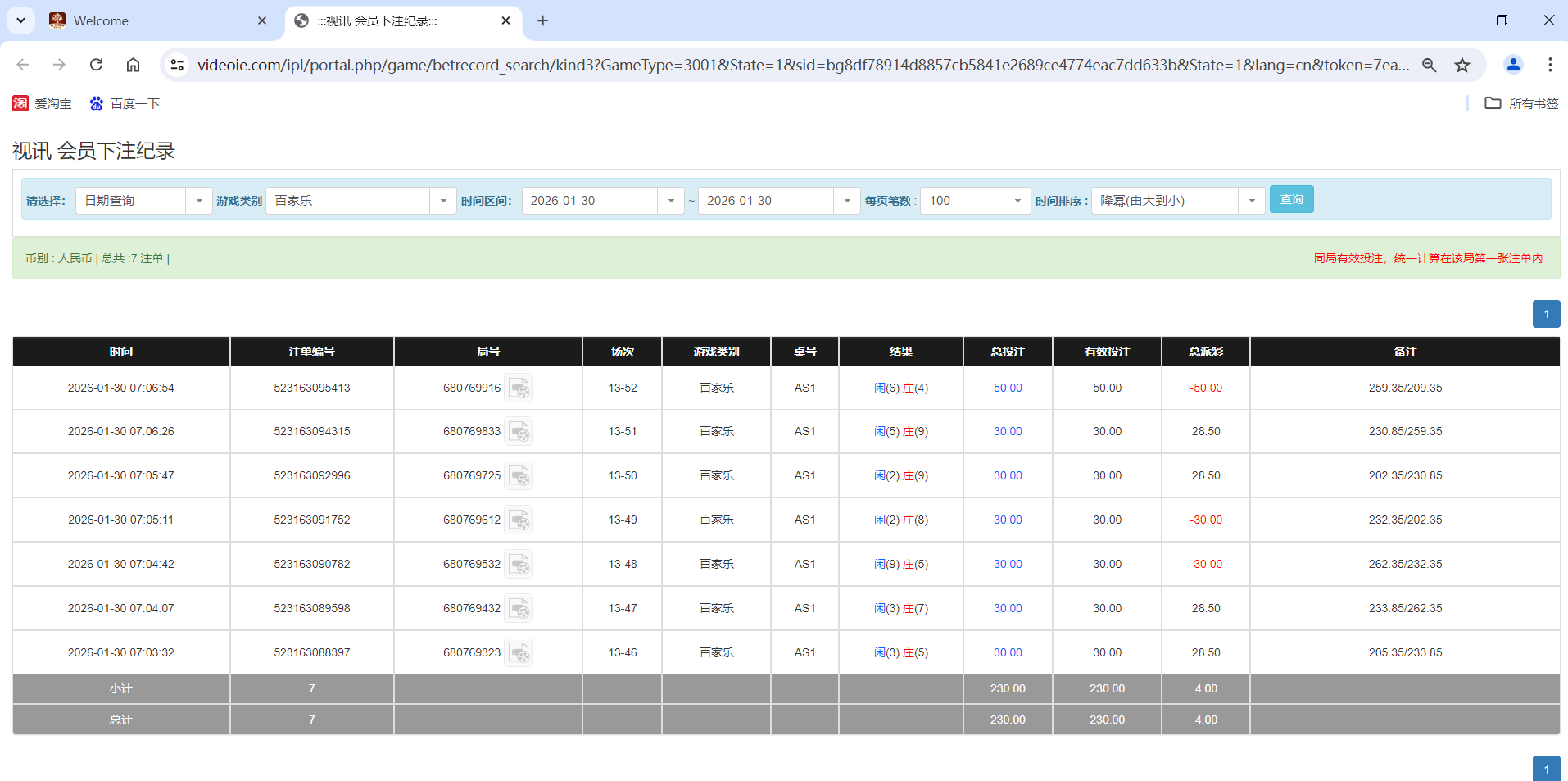Click the 百度一下 bookmark icon
1568x781 pixels.
96,103
